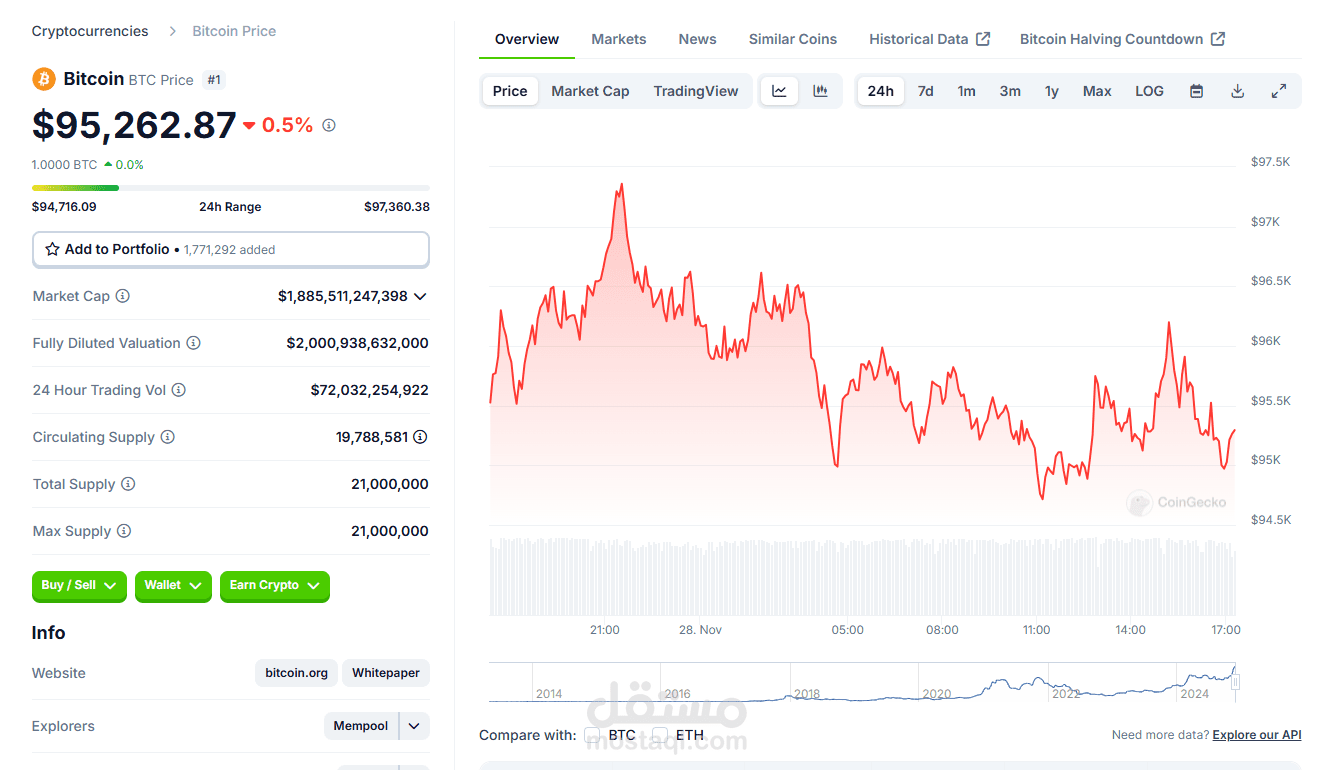Show Total Supply info icon

(128, 484)
